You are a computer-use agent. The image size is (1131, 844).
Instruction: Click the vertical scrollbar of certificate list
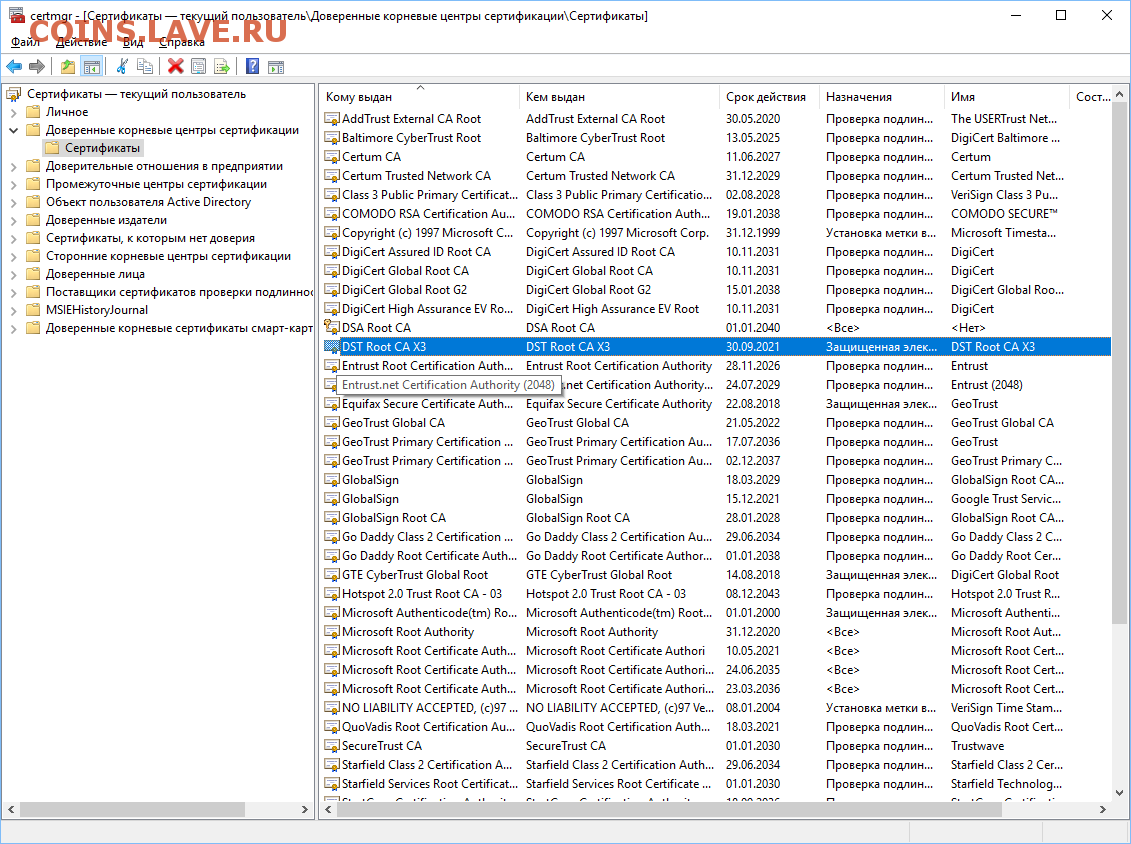[x=1119, y=361]
